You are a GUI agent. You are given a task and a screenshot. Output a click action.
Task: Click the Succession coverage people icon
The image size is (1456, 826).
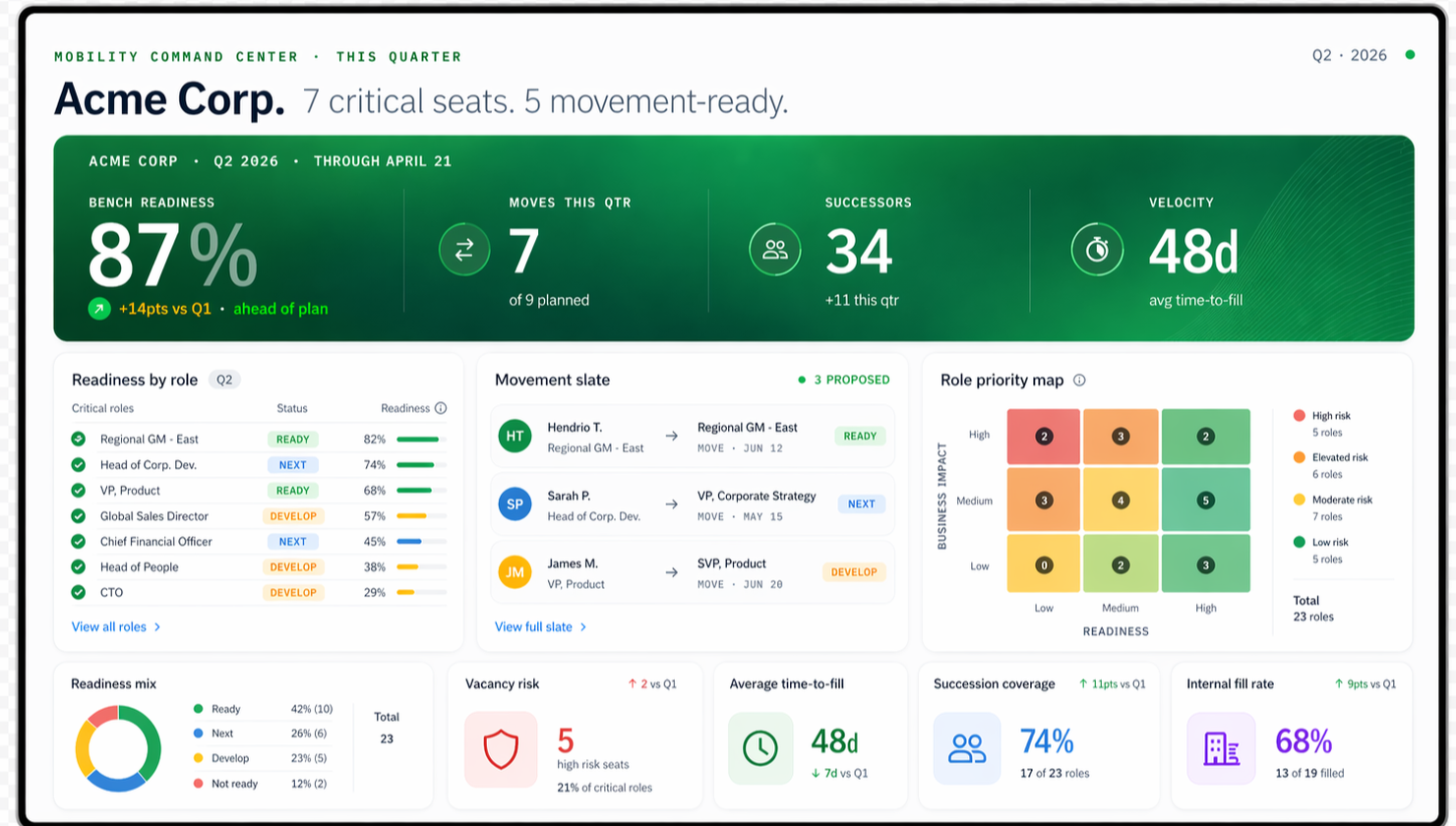click(x=967, y=747)
